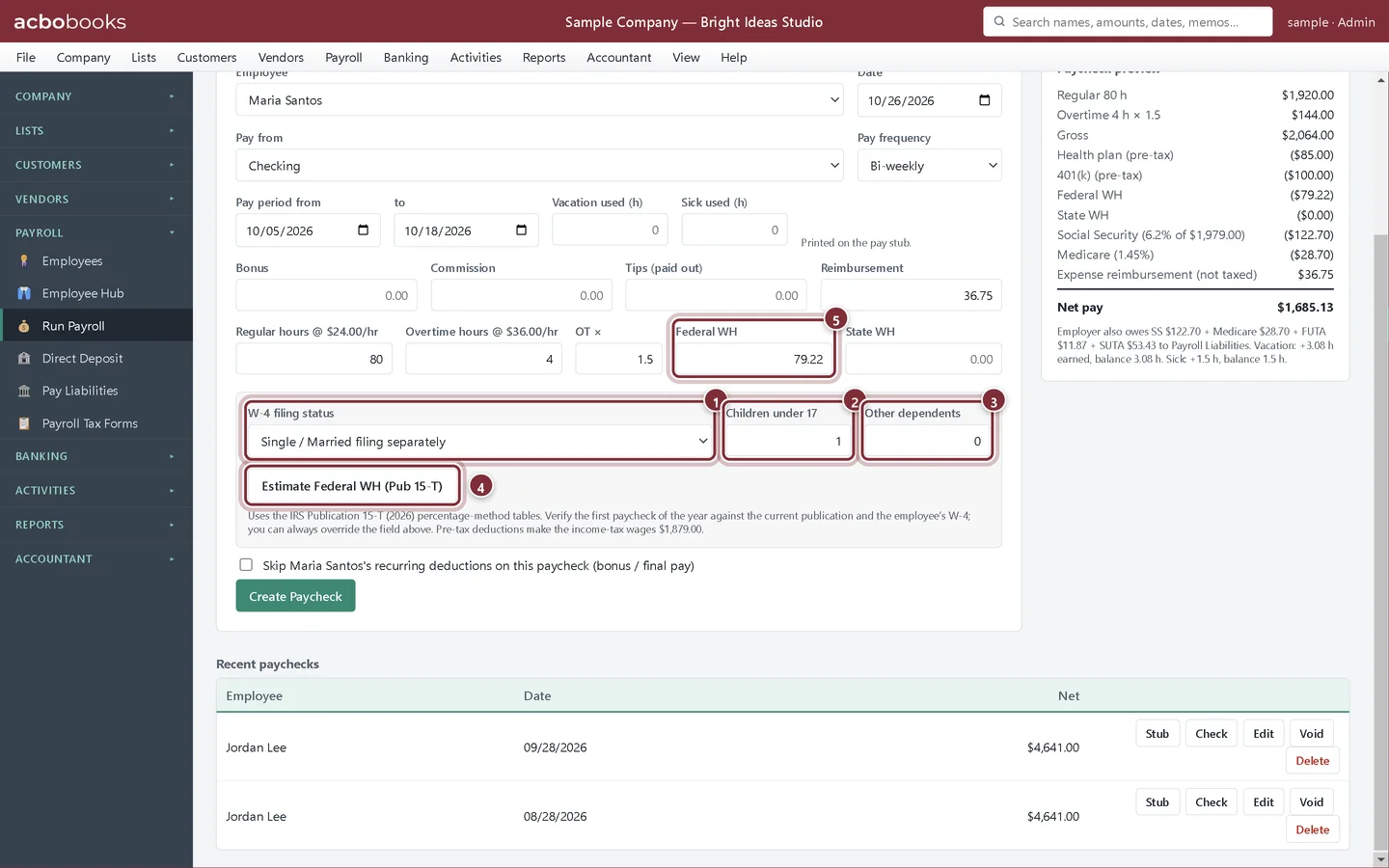
Task: Click the Federal WH amount field
Action: [754, 359]
